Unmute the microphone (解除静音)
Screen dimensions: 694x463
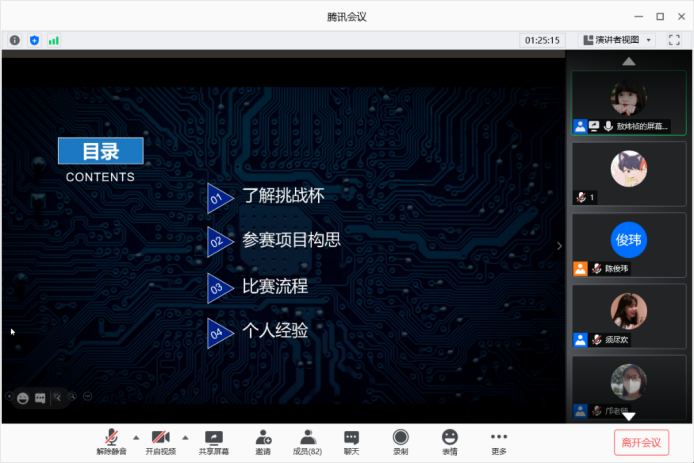point(111,441)
